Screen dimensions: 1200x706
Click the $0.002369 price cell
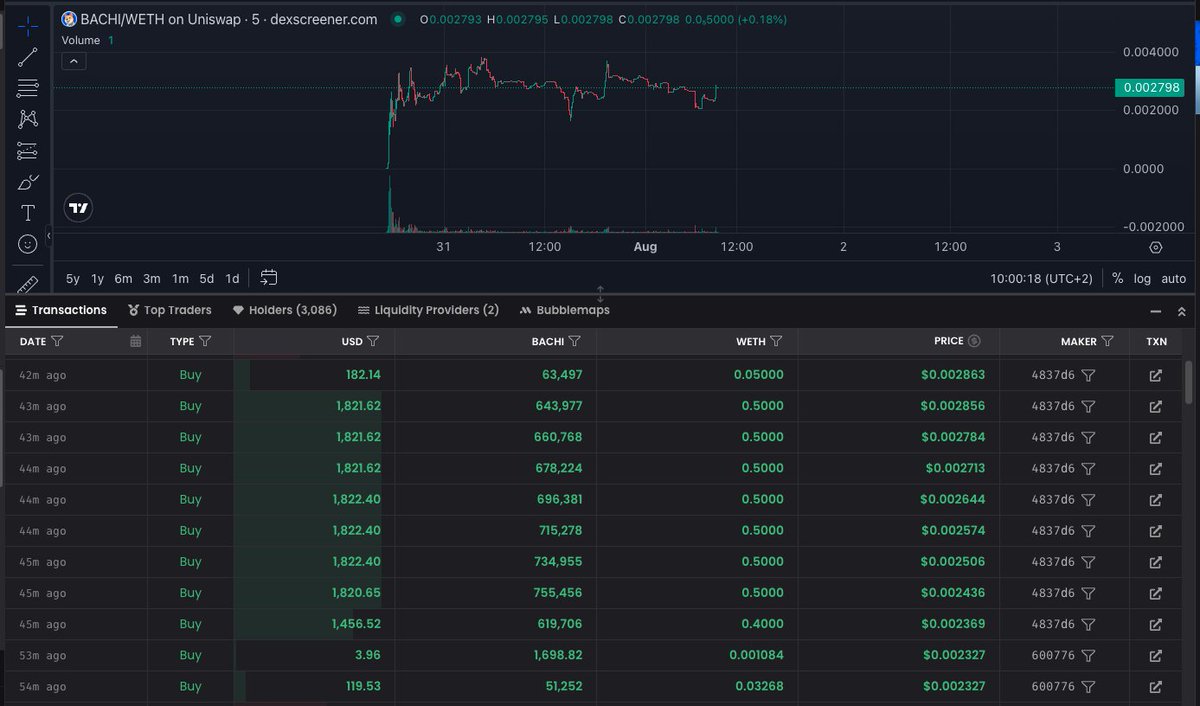(x=953, y=624)
